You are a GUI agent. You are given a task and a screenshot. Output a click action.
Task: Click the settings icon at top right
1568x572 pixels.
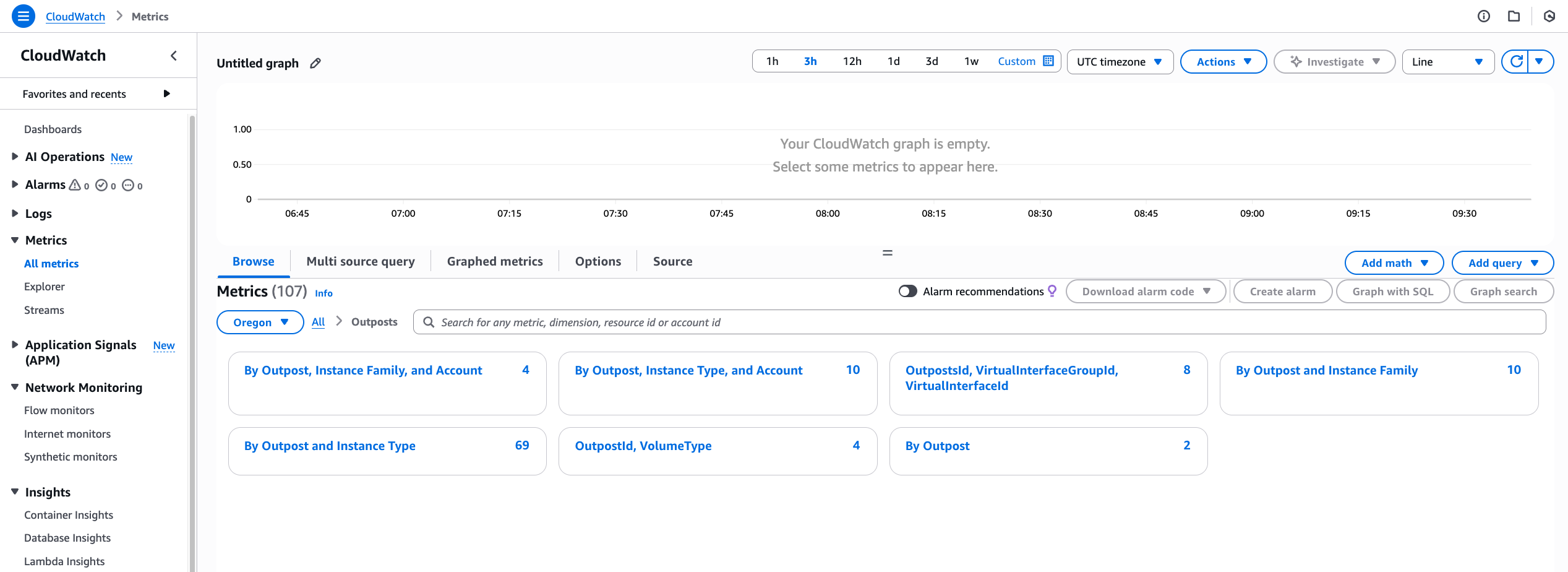1549,16
